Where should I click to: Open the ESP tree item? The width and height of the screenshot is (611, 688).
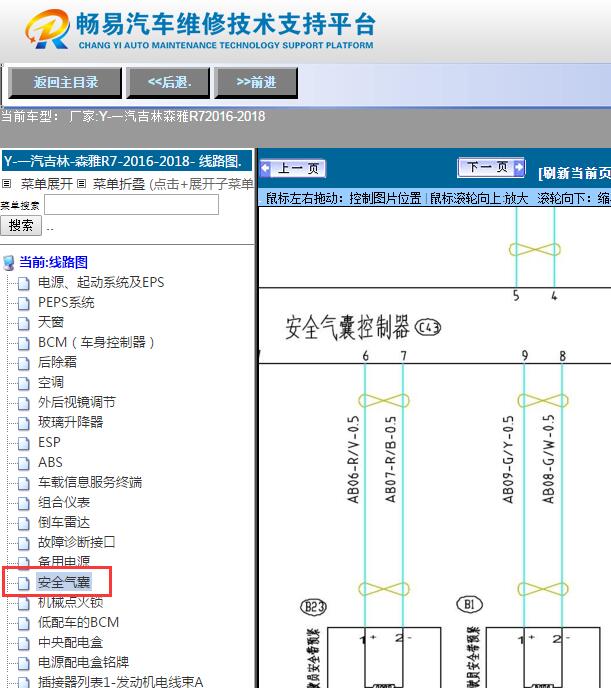pyautogui.click(x=49, y=442)
